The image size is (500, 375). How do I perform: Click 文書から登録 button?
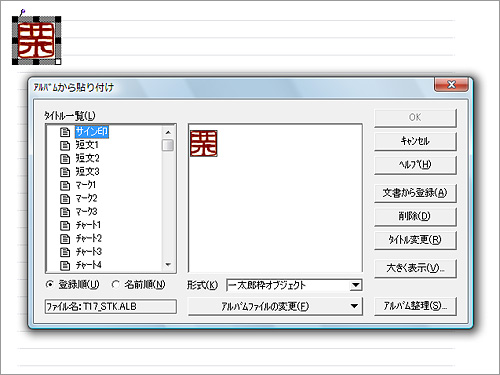click(x=415, y=193)
